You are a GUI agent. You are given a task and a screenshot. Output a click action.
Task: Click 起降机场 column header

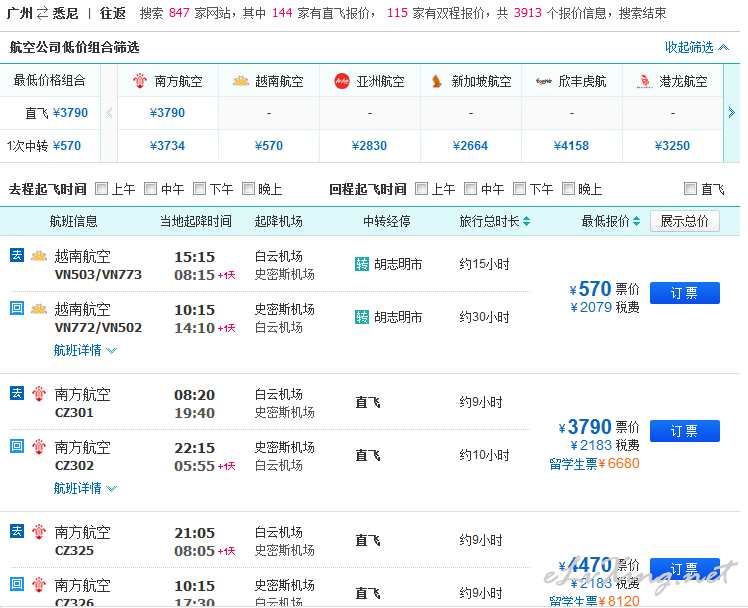pyautogui.click(x=279, y=221)
